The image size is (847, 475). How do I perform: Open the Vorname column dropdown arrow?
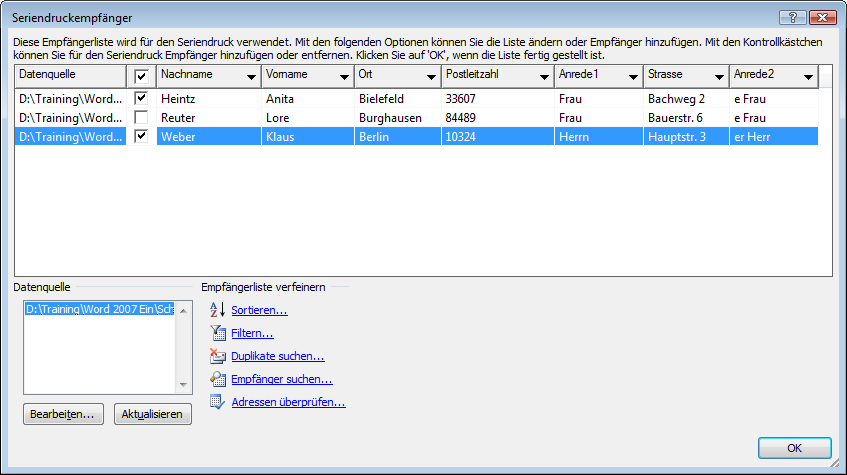(344, 77)
